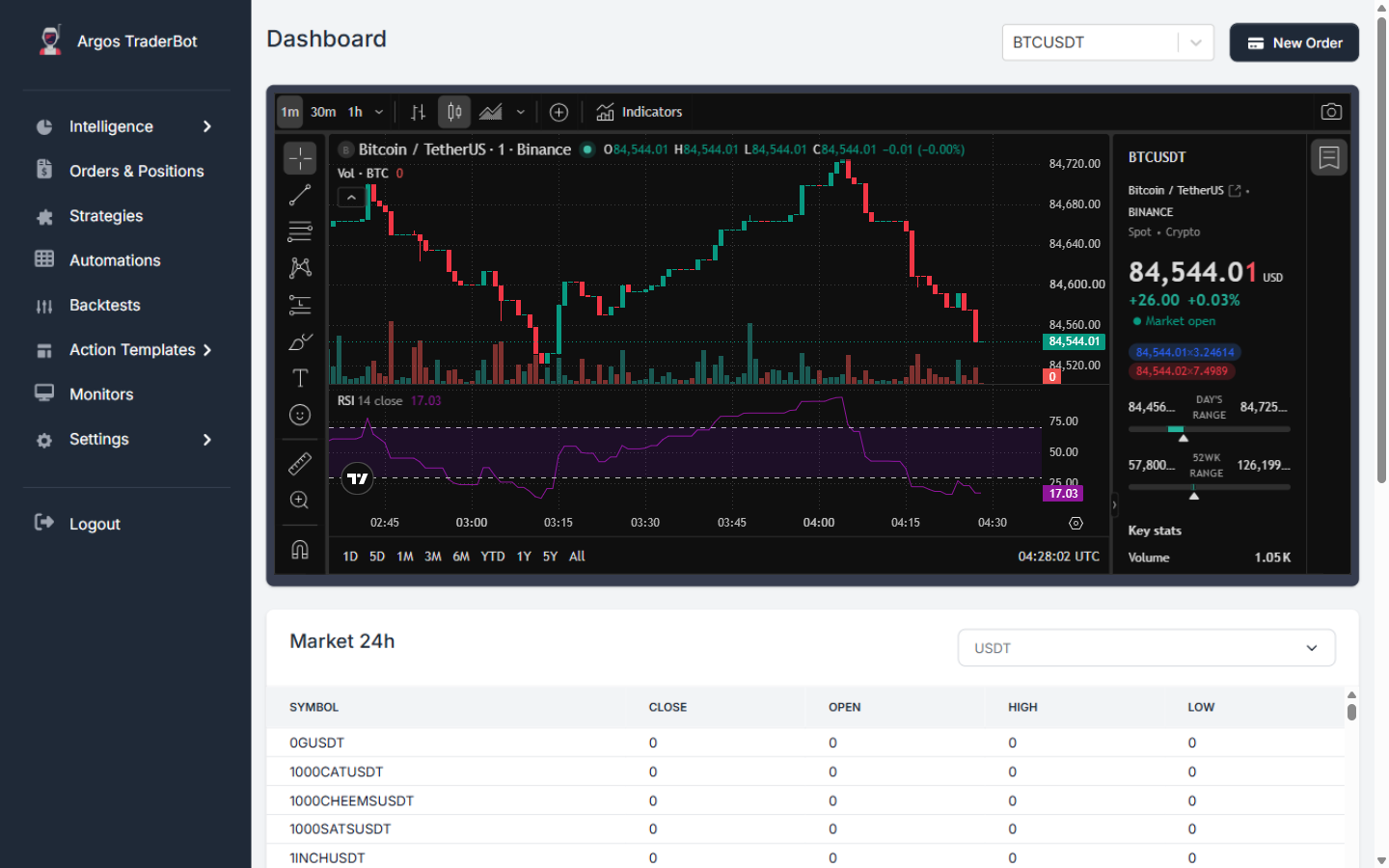The width and height of the screenshot is (1389, 868).
Task: Open chart time axis settings gear
Action: click(1076, 523)
